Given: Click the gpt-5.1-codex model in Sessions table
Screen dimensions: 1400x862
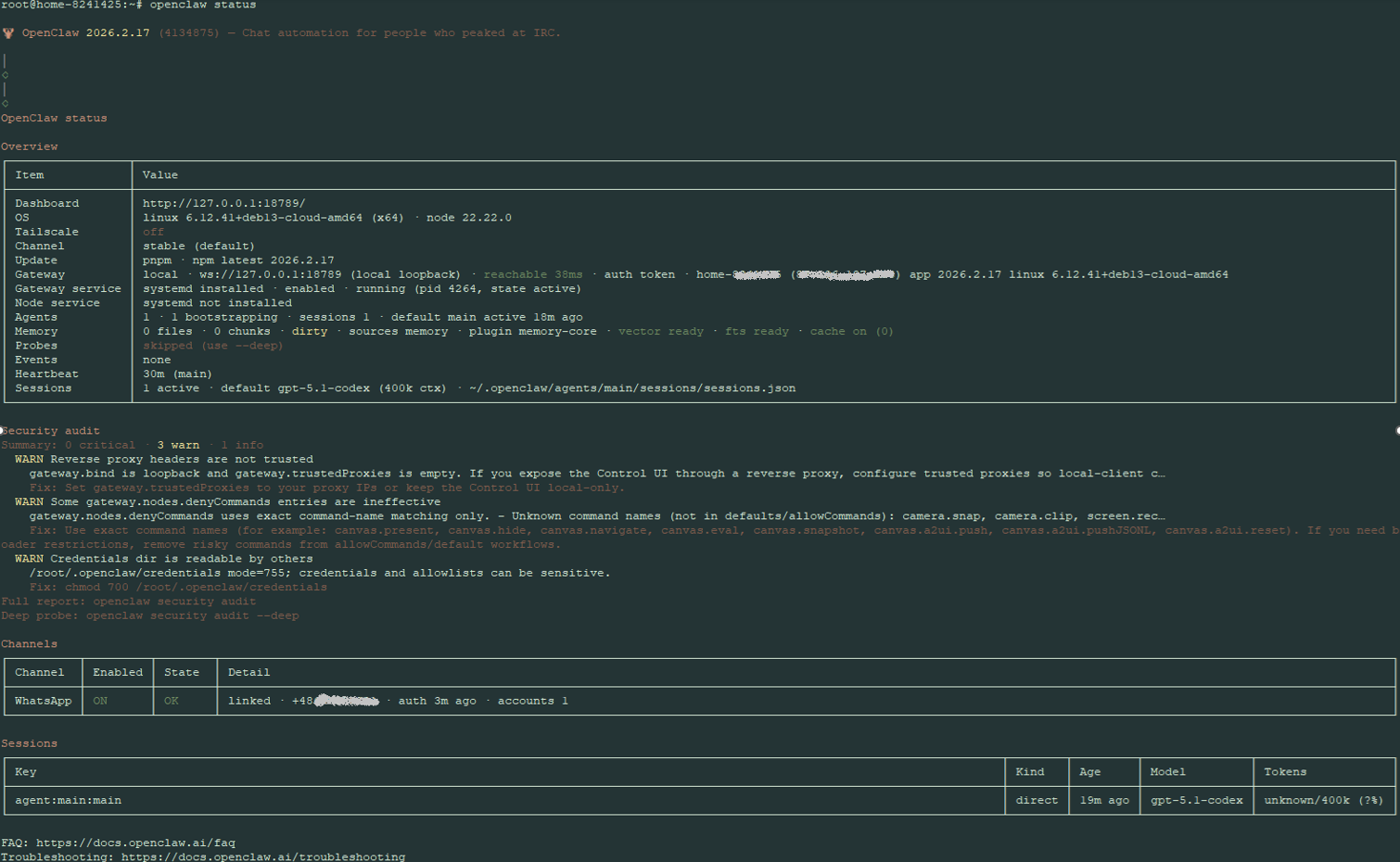Looking at the screenshot, I should tap(1196, 800).
